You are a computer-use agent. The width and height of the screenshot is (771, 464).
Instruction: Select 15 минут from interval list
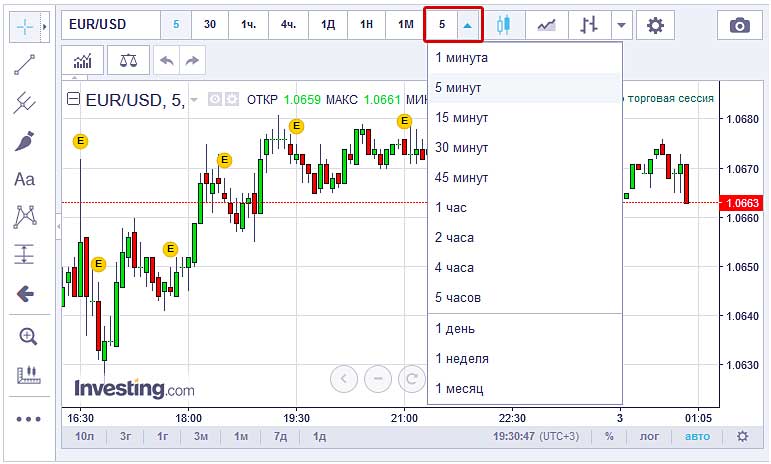tap(461, 118)
